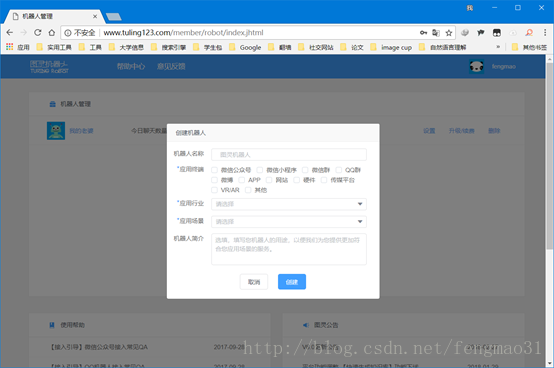Screen dimensions: 554x368
Task: Check the 微信群 checkbox
Action: (305, 170)
